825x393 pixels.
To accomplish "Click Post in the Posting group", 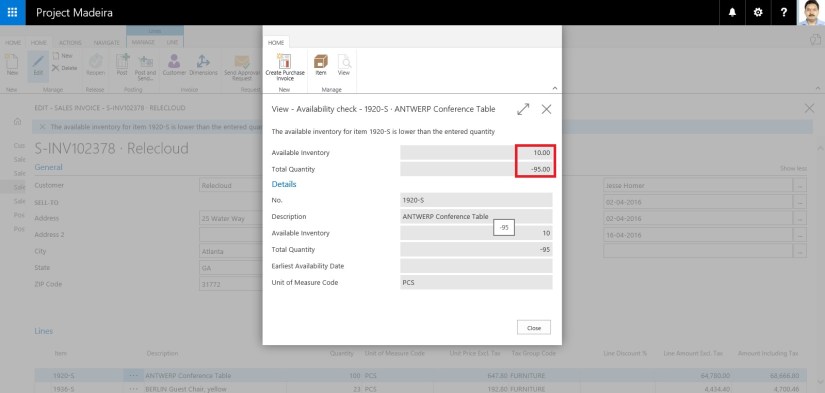I will click(x=122, y=66).
